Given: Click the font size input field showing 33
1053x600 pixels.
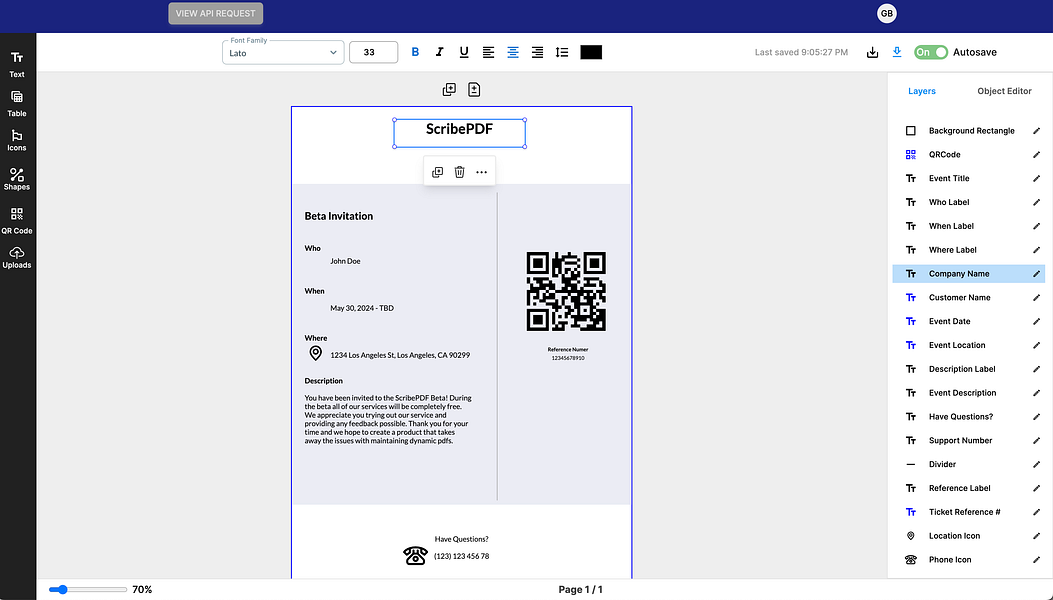Looking at the screenshot, I should 373,51.
